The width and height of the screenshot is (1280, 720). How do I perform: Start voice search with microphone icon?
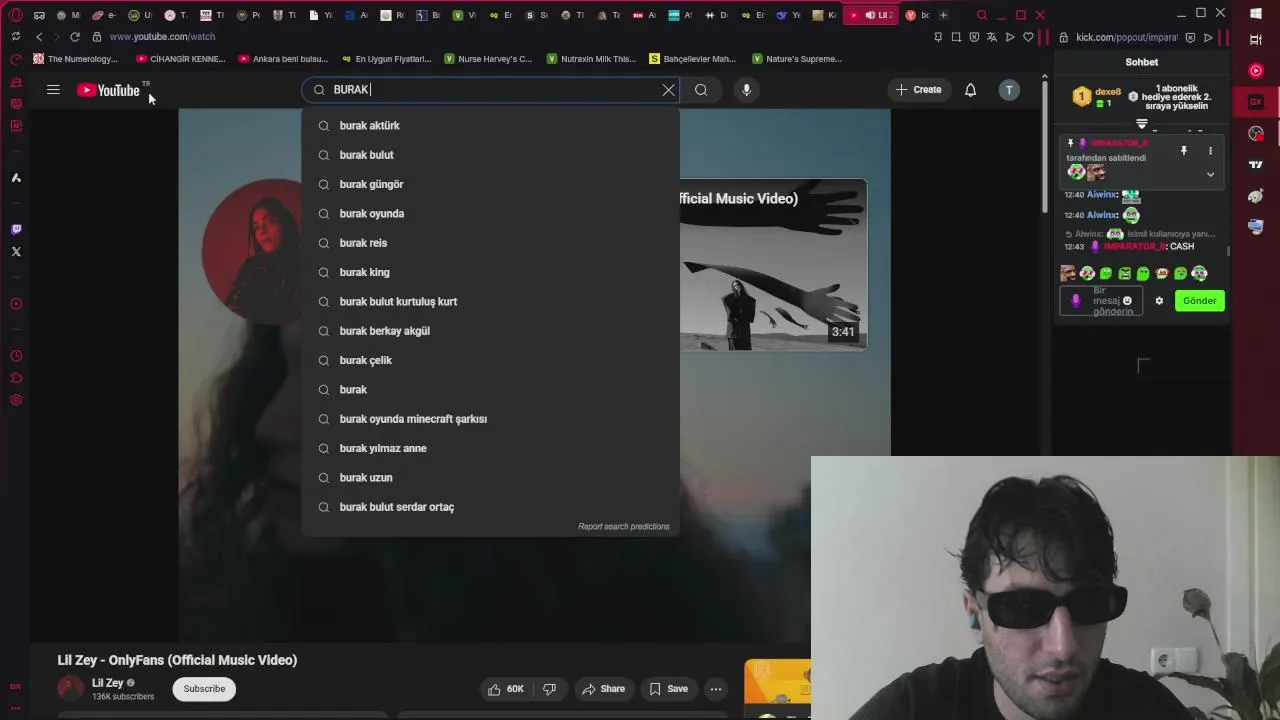tap(746, 90)
